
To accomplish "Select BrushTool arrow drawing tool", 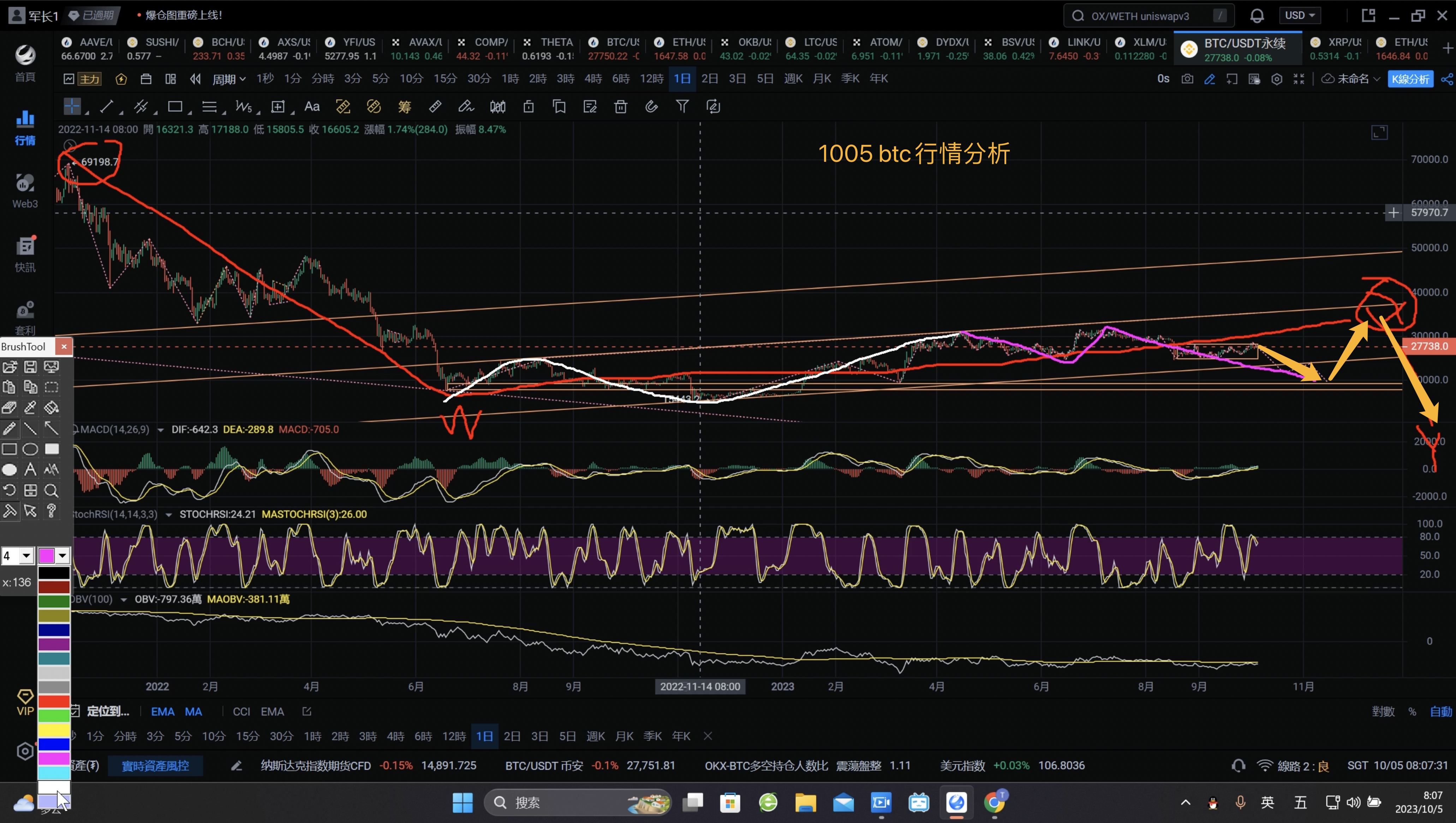I will coord(52,429).
